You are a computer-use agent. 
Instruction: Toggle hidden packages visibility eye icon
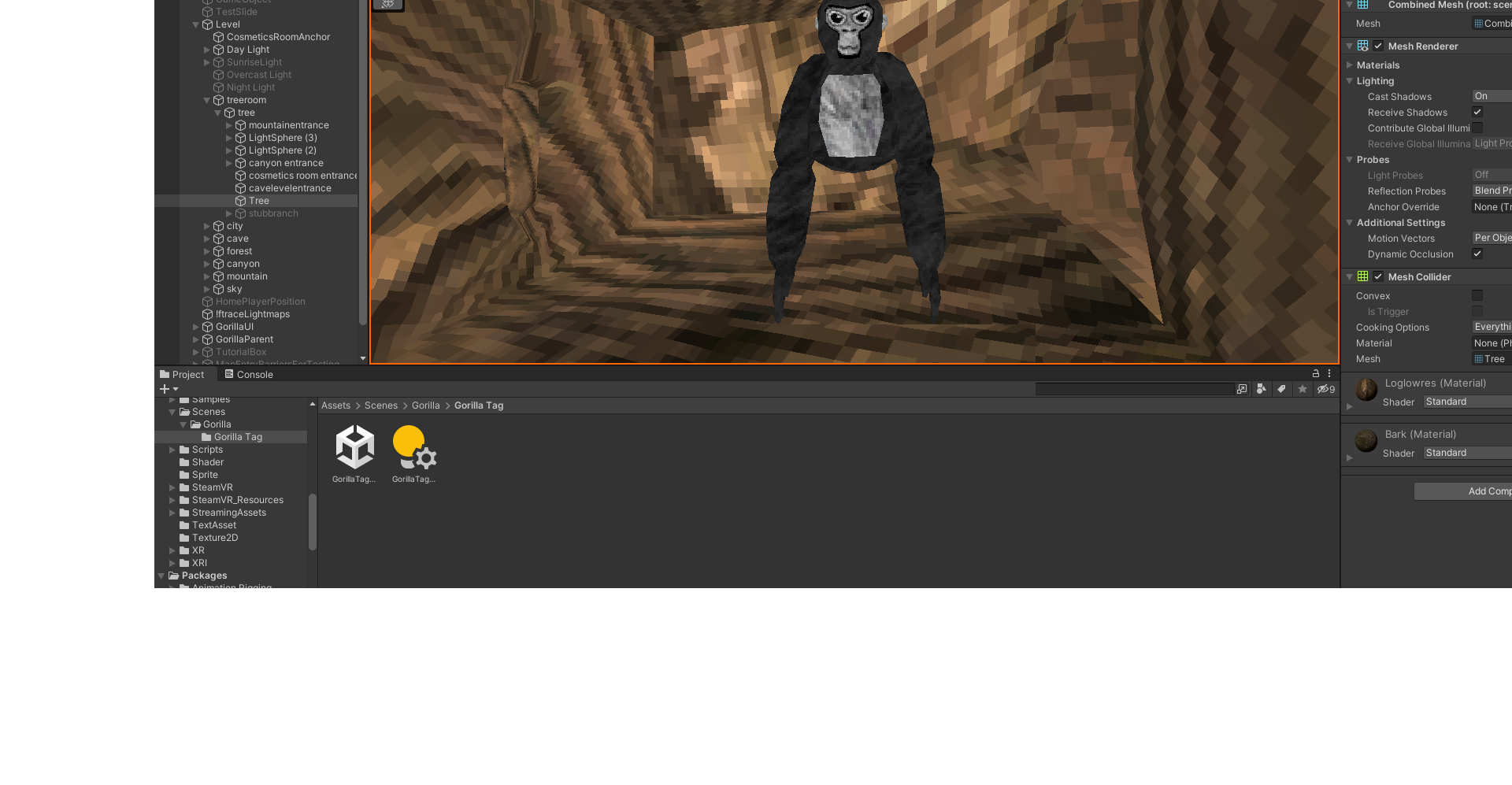pos(1326,389)
